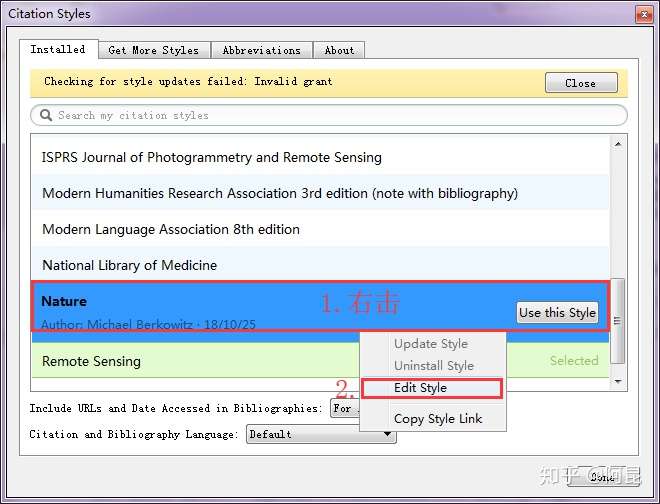Close the Citation Styles window

[644, 15]
